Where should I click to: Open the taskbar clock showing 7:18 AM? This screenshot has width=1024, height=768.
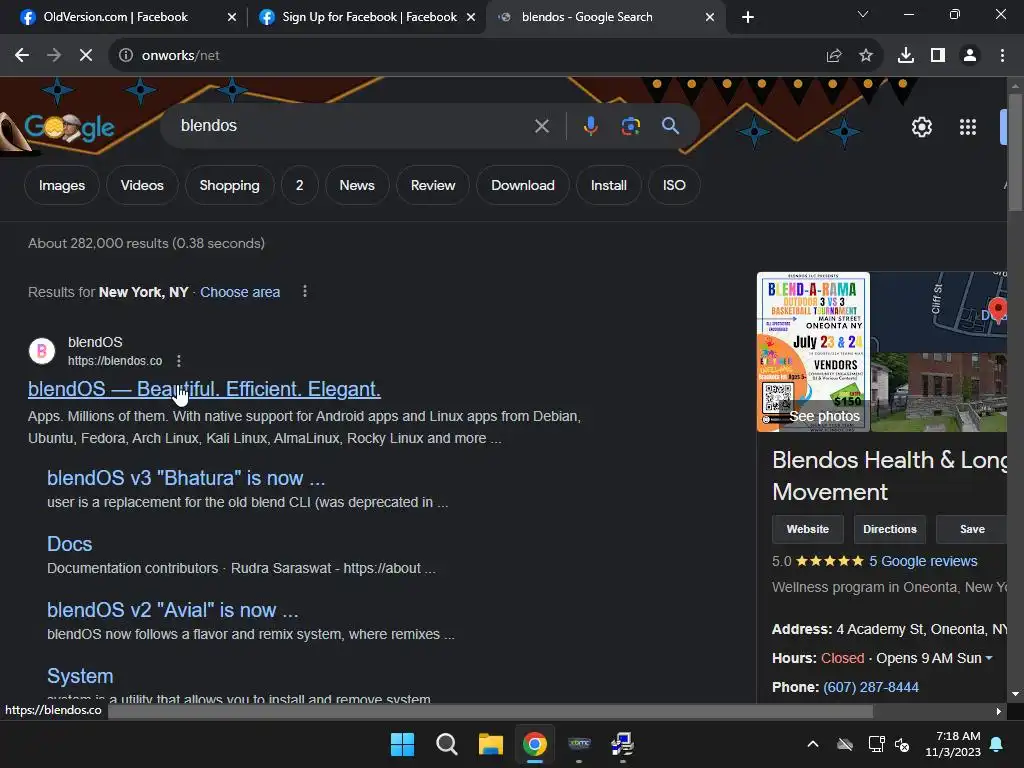tap(953, 744)
